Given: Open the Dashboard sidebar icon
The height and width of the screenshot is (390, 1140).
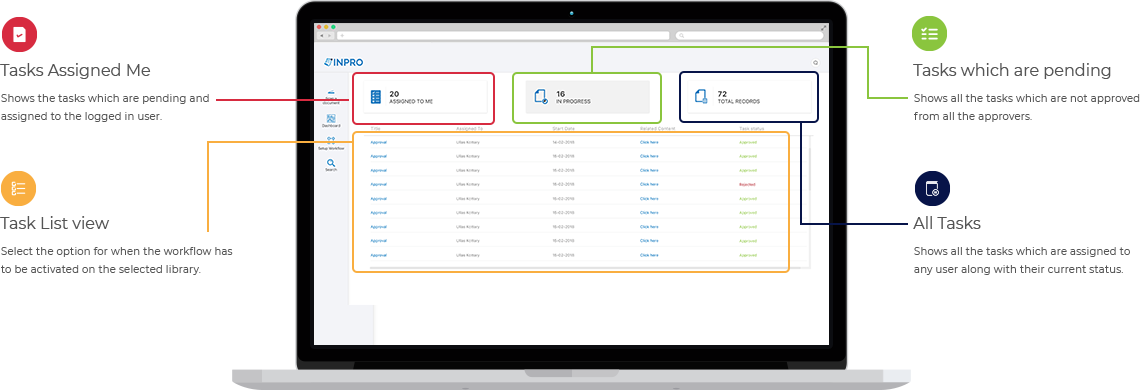Looking at the screenshot, I should [331, 120].
